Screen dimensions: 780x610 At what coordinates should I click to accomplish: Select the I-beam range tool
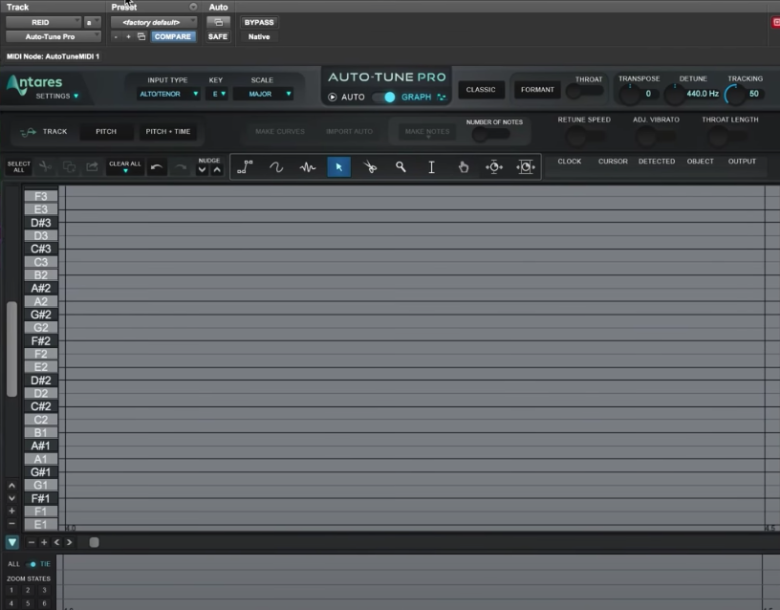pyautogui.click(x=431, y=167)
